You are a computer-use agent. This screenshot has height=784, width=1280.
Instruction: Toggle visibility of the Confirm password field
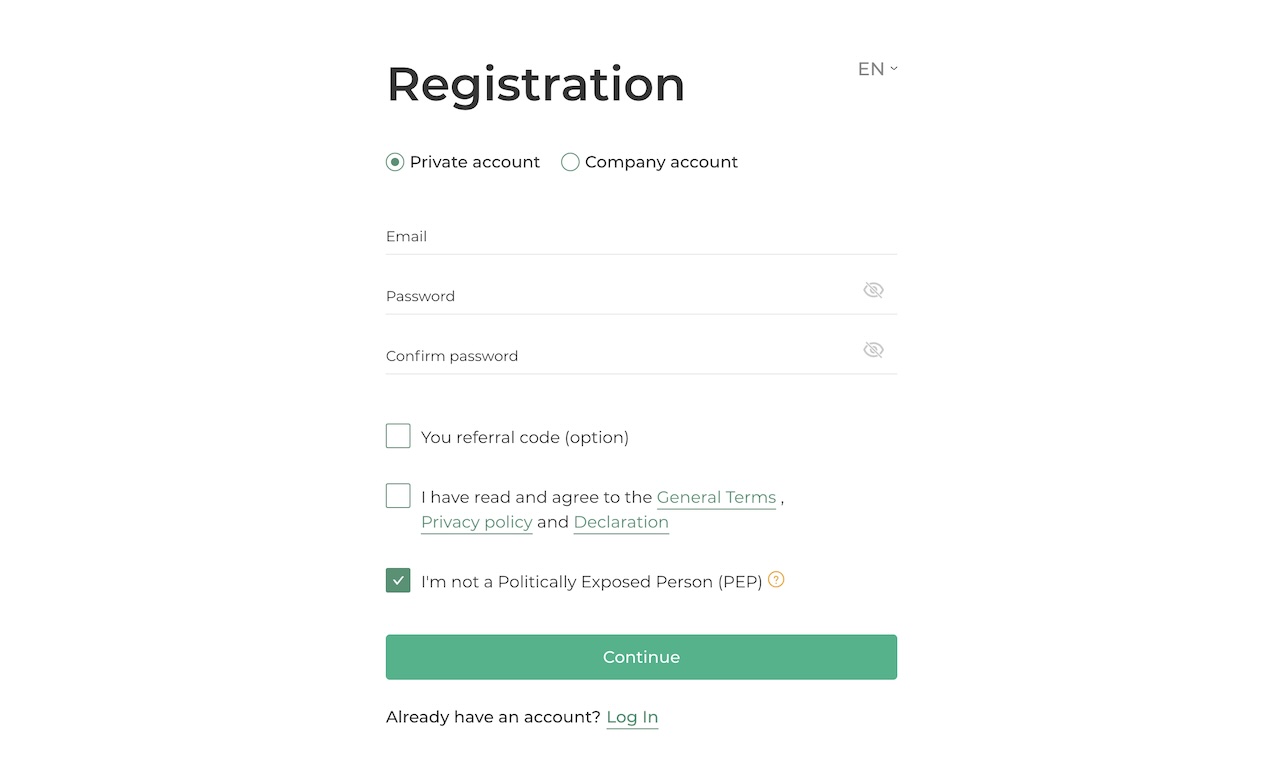coord(873,350)
